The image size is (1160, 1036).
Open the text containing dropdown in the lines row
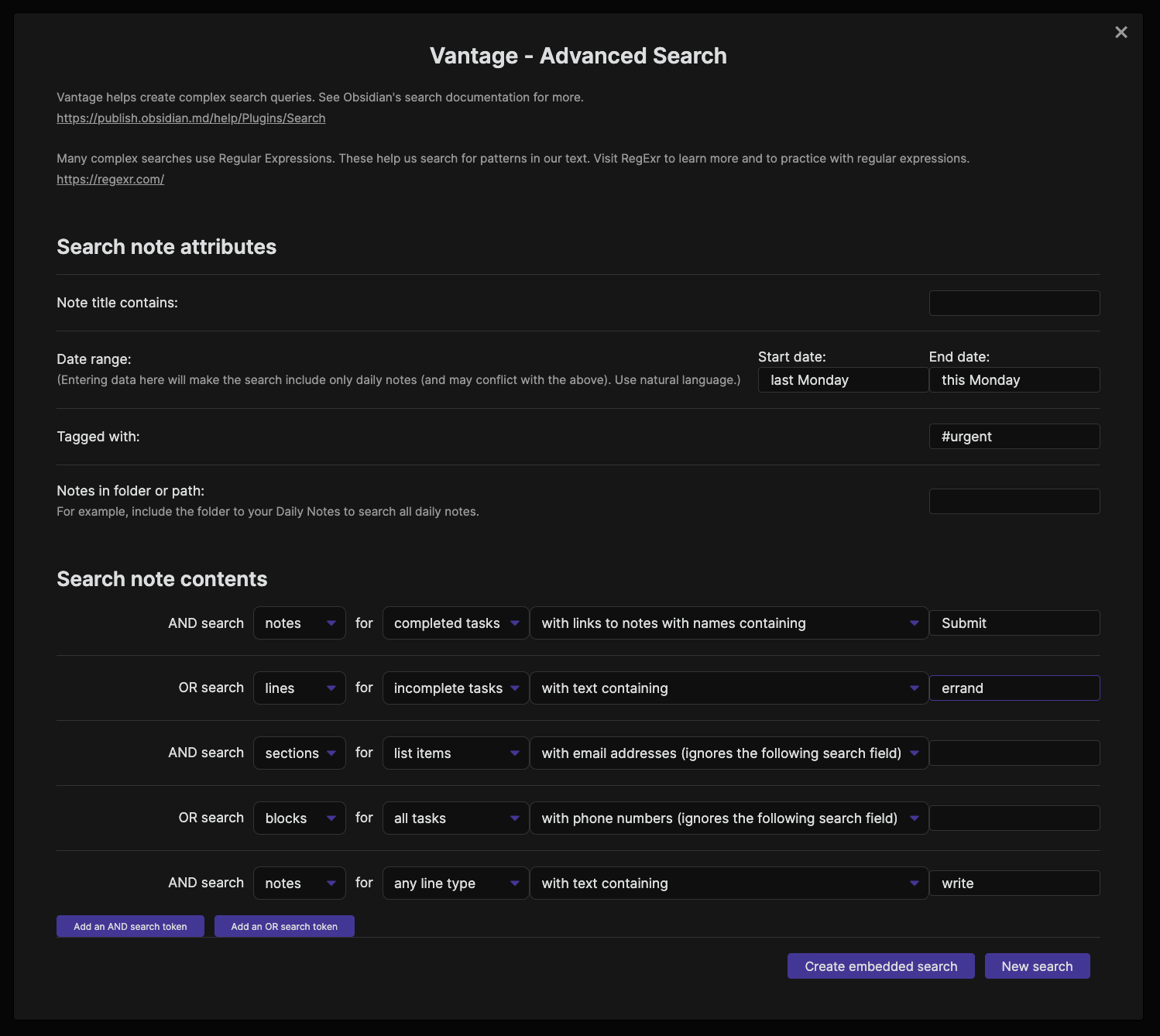729,688
